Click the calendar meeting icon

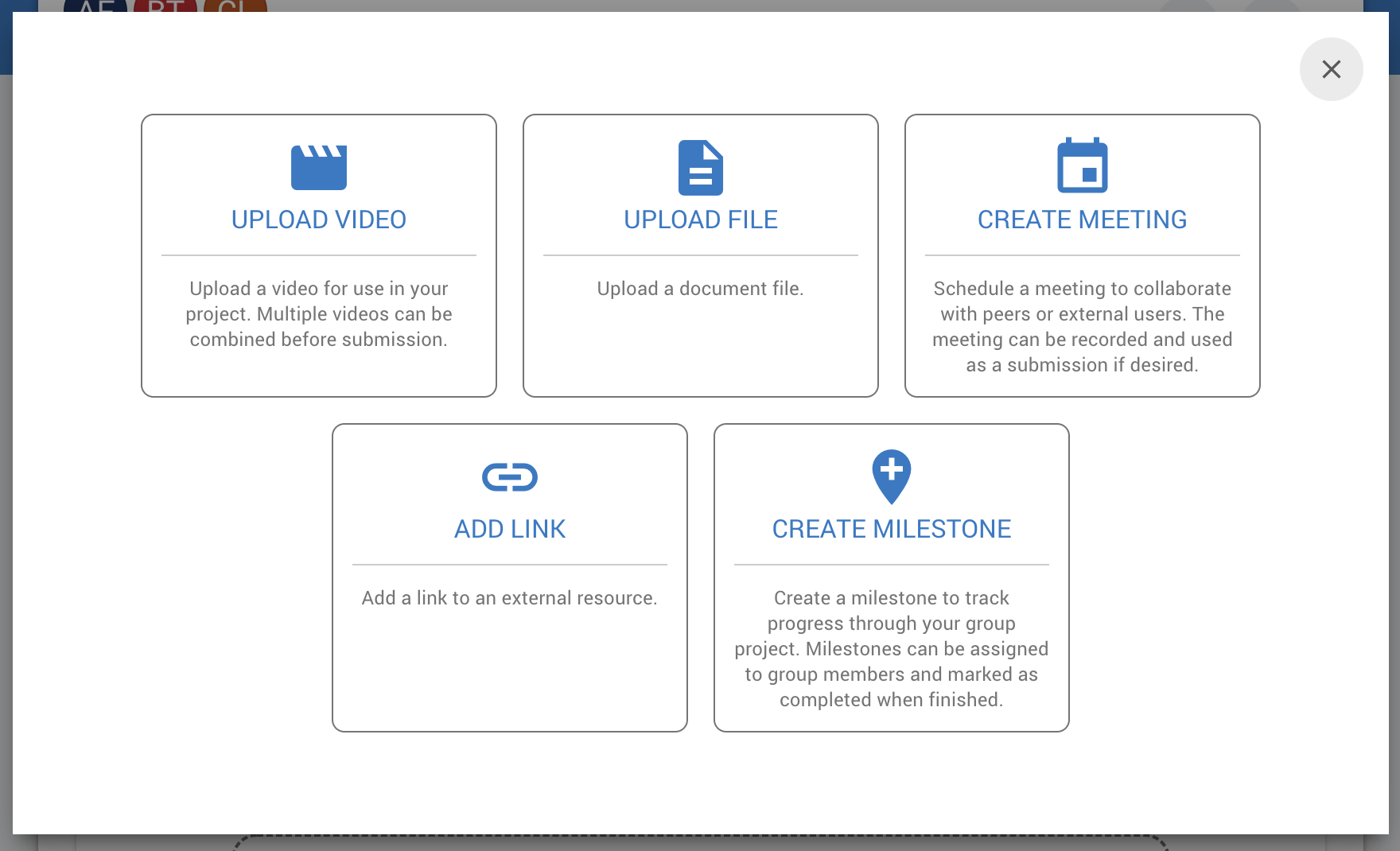click(1082, 166)
